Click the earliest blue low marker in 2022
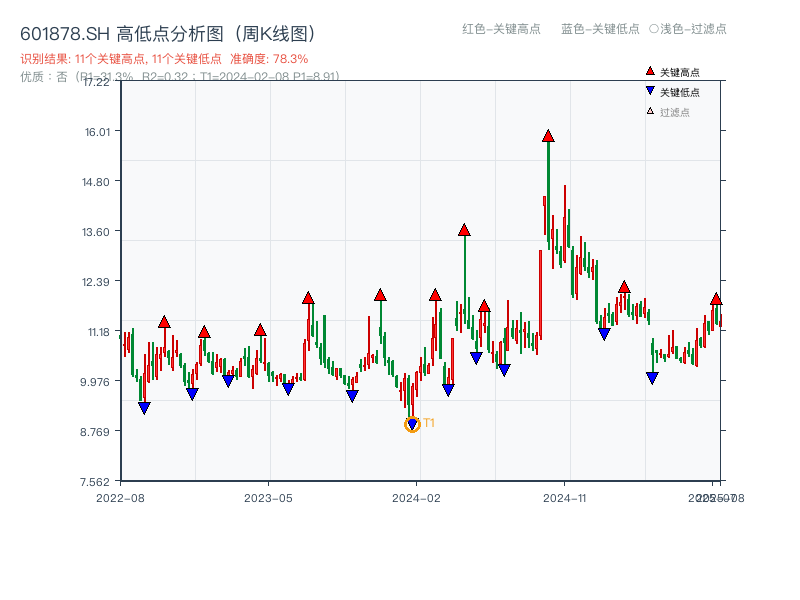This screenshot has height=600, width=800. click(144, 408)
